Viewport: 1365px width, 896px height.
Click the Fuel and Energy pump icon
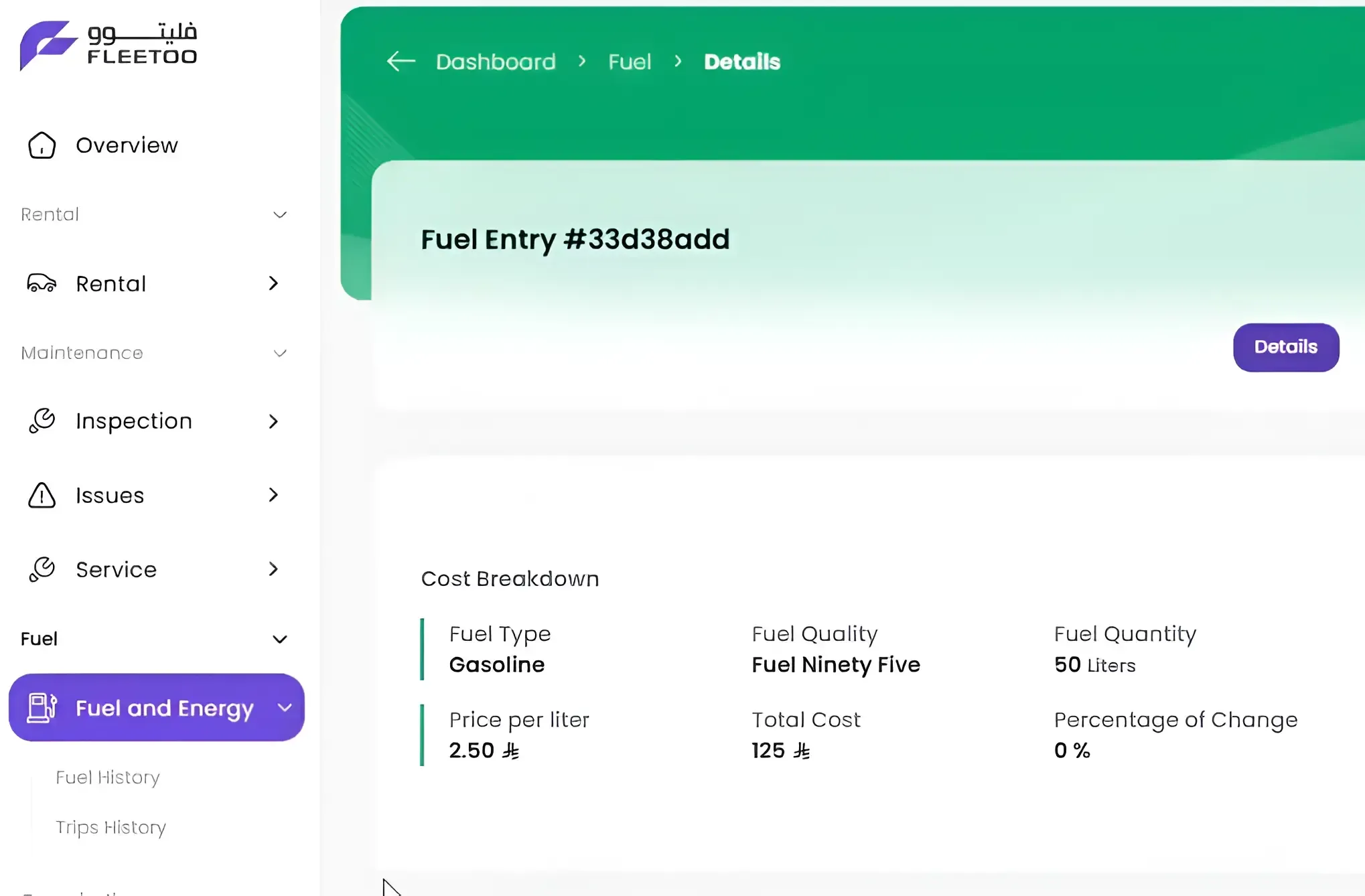click(42, 708)
